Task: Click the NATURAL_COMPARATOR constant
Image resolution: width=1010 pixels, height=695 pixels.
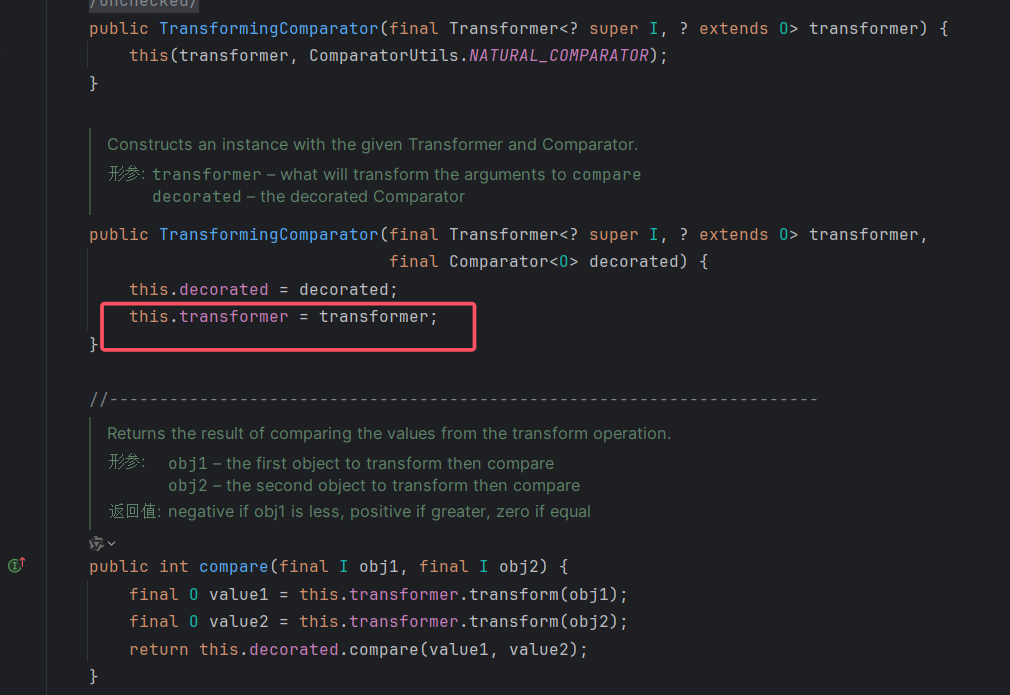Action: point(558,56)
